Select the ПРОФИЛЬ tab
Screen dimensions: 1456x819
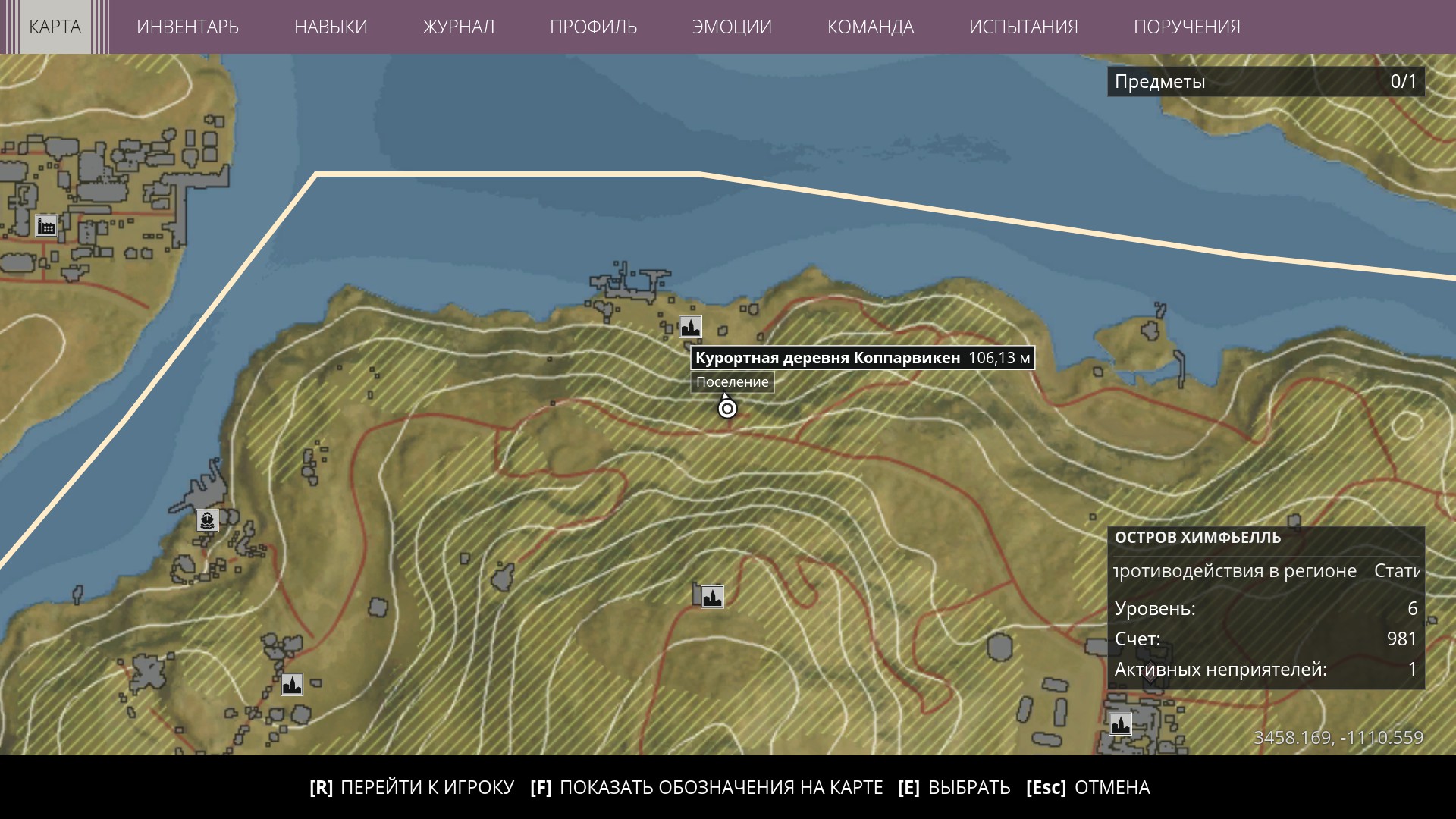coord(593,27)
